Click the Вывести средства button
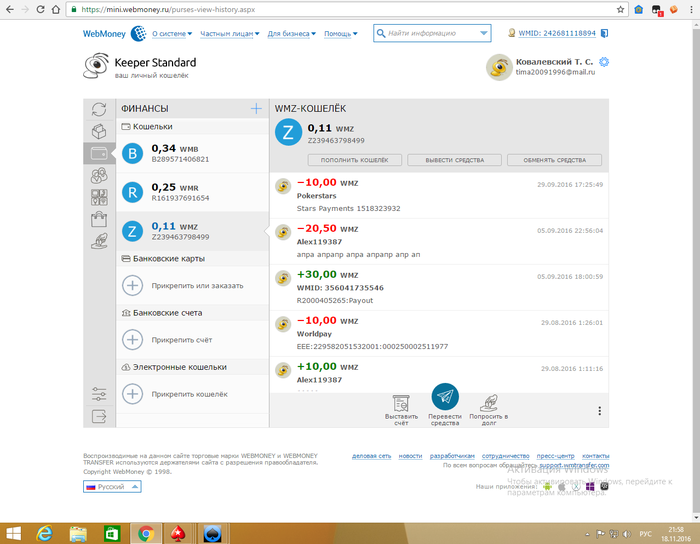This screenshot has height=544, width=700. coord(454,160)
